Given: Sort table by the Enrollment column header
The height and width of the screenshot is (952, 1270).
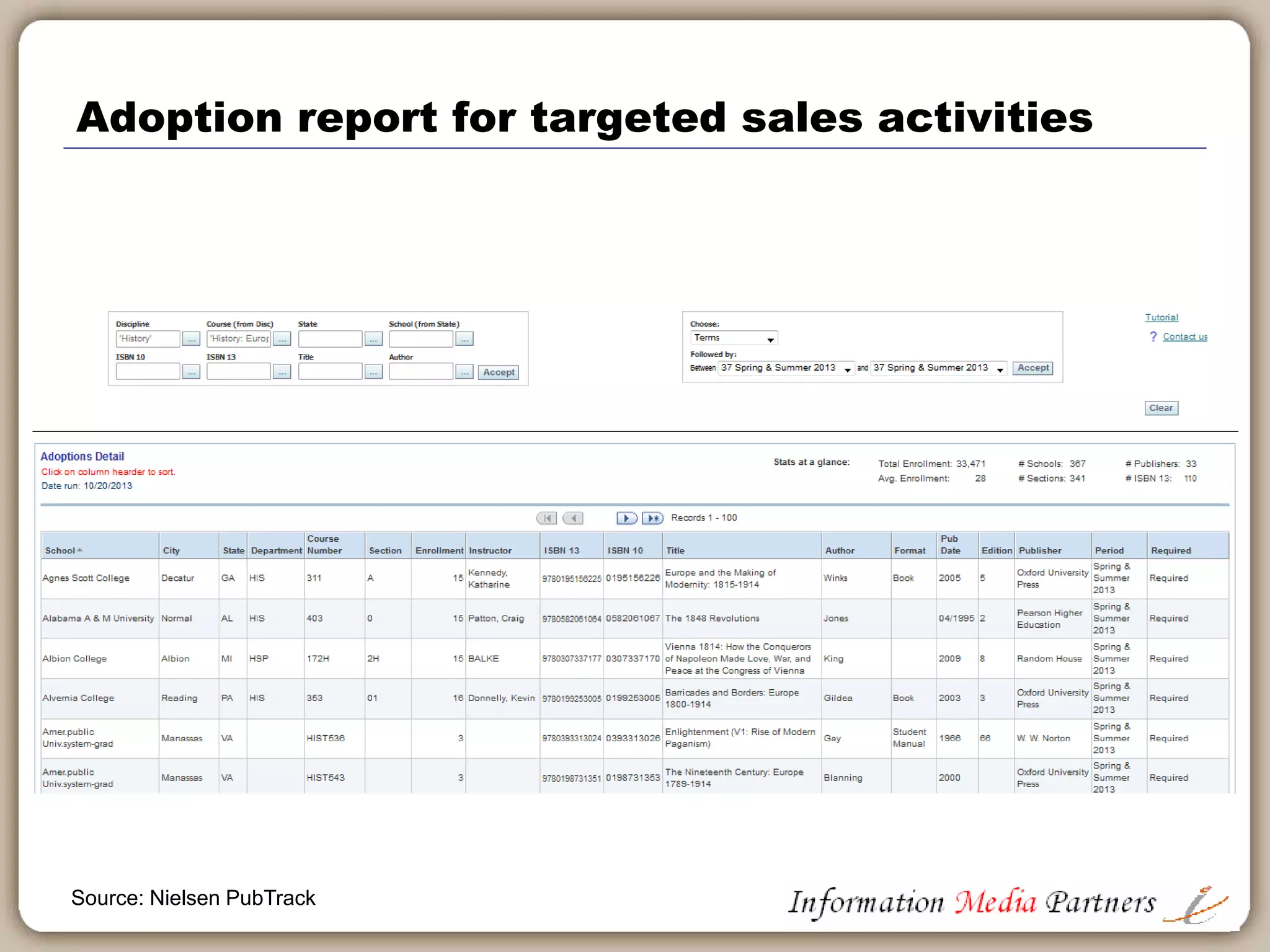Looking at the screenshot, I should [439, 550].
